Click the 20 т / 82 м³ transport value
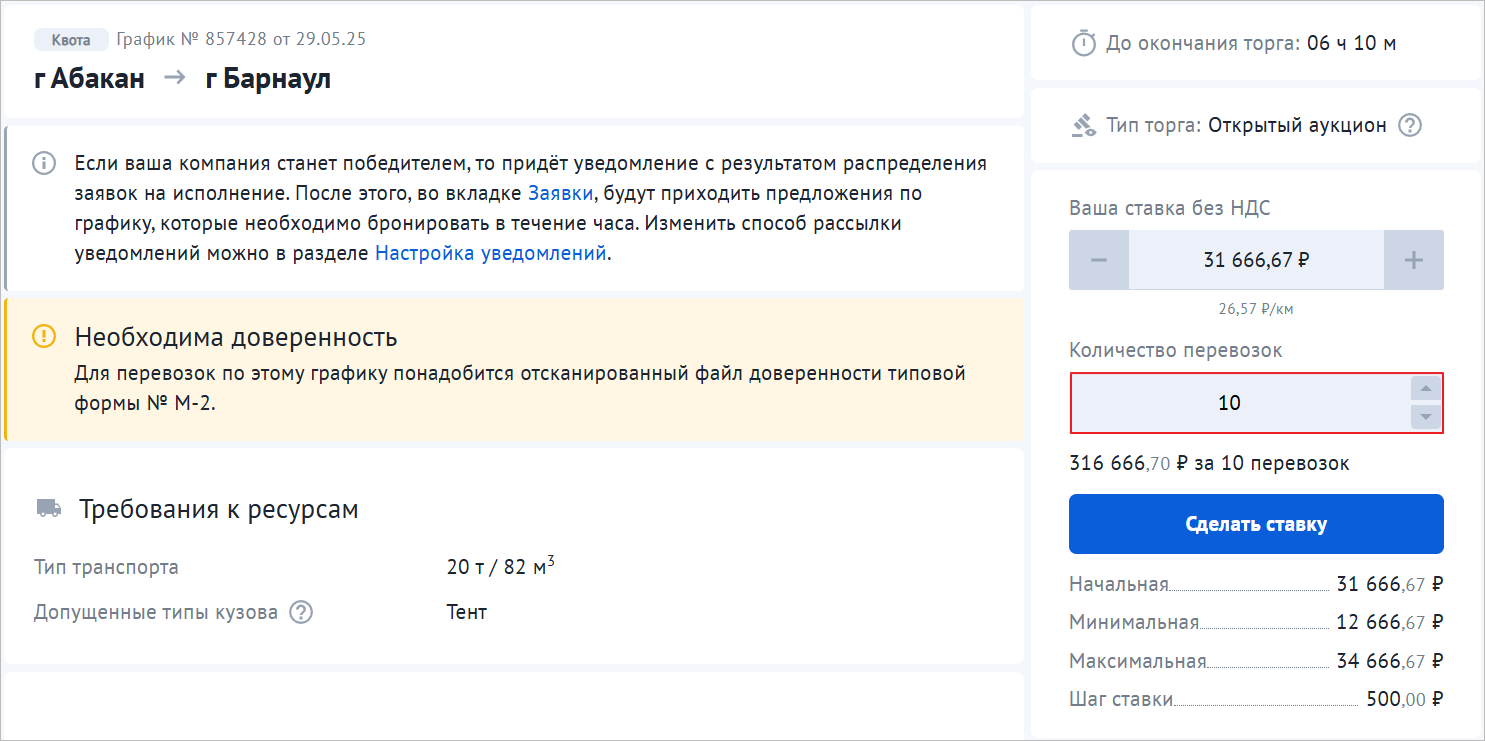This screenshot has height=741, width=1485. [x=501, y=566]
